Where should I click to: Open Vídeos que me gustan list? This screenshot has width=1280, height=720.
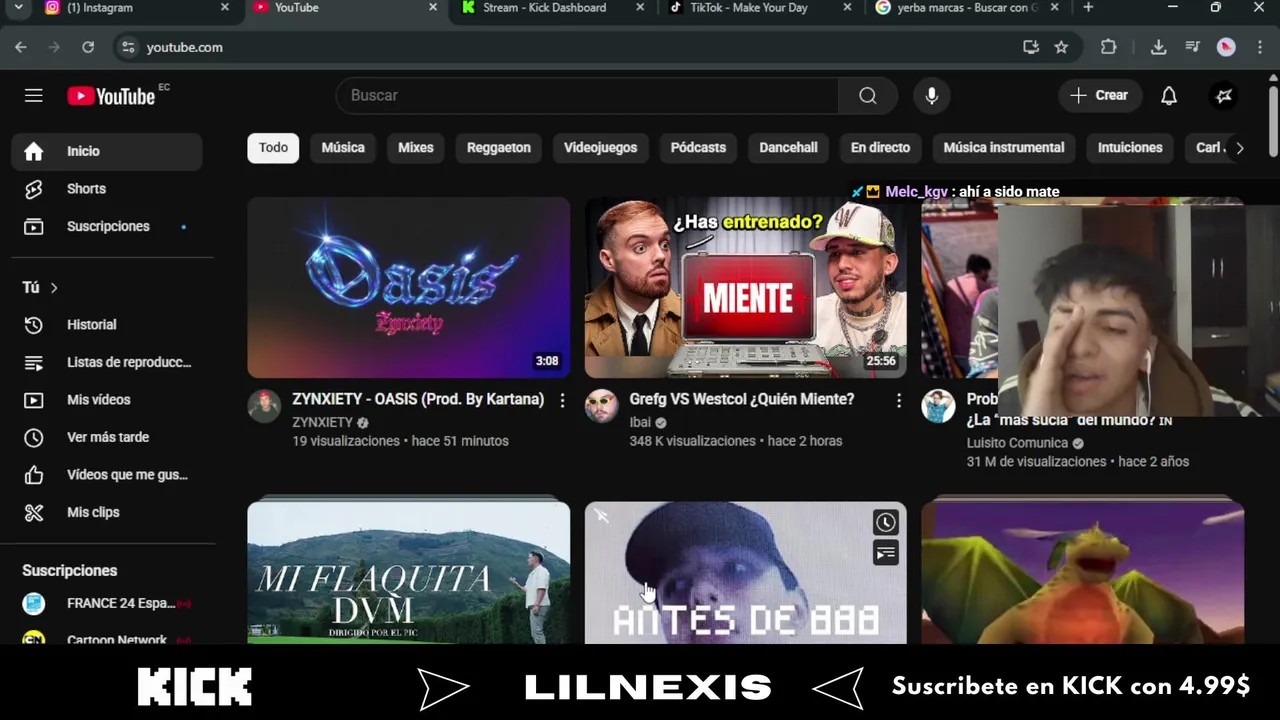107,475
